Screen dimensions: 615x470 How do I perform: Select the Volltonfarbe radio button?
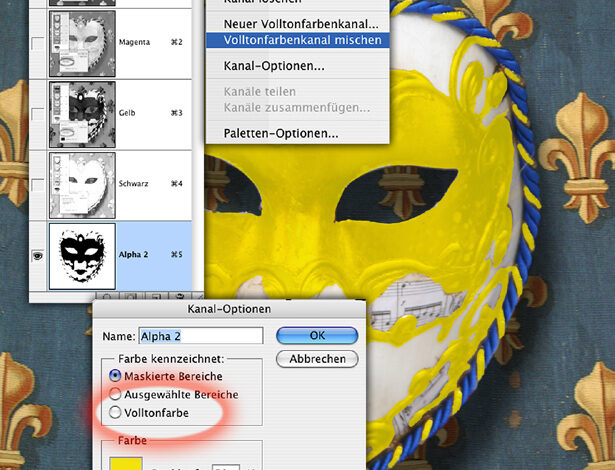click(115, 412)
